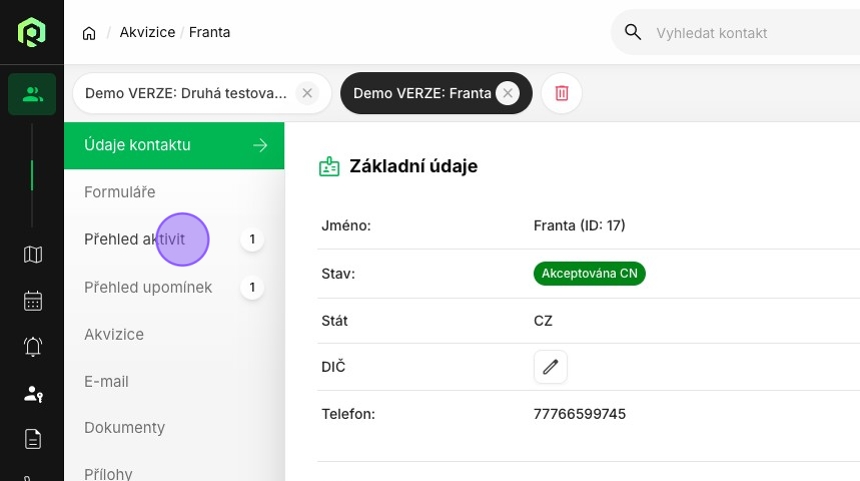Select the Stát value CZ
The height and width of the screenshot is (481, 860).
[x=543, y=321]
